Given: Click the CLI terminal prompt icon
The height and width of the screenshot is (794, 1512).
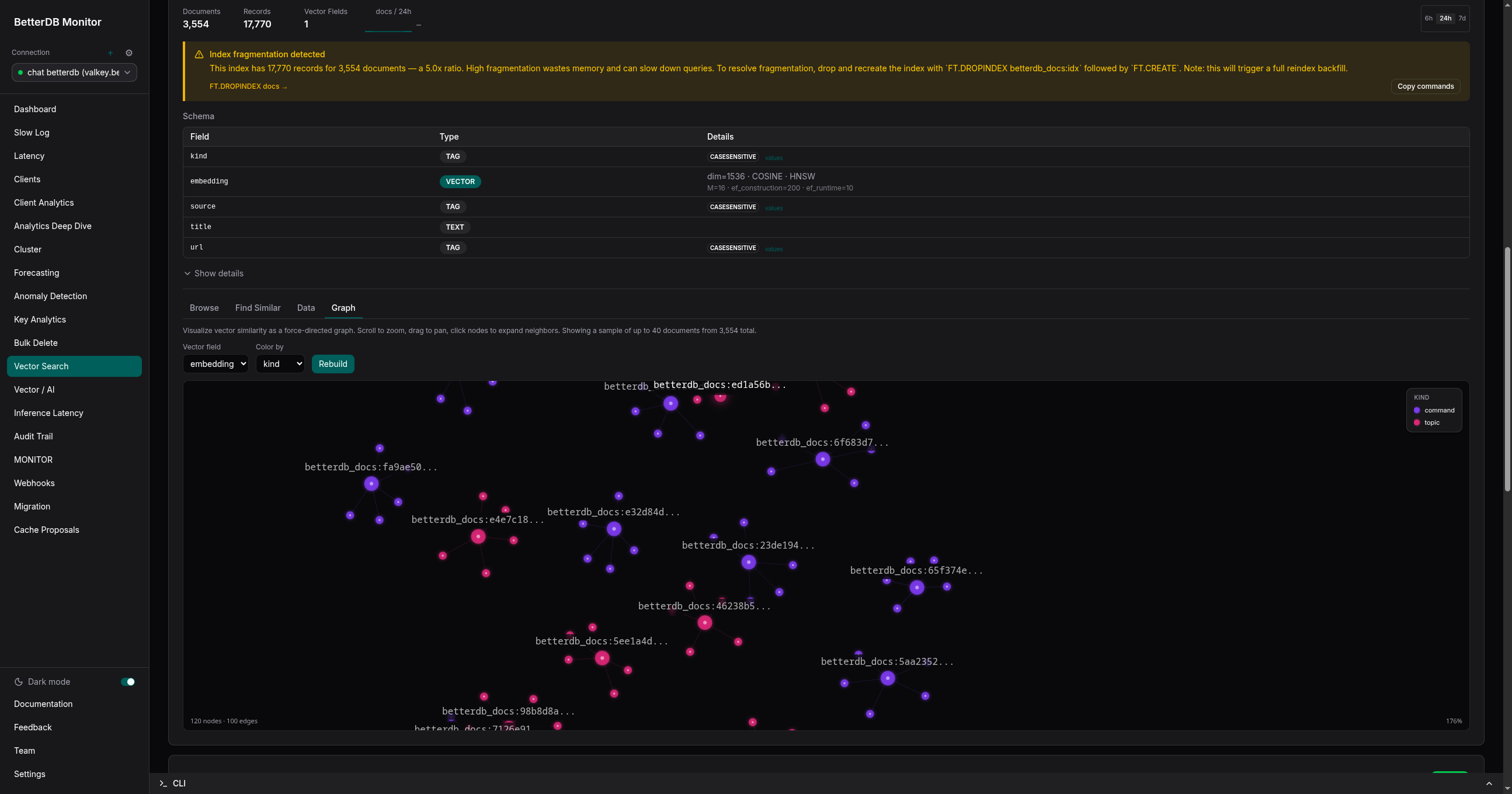Looking at the screenshot, I should 163,783.
